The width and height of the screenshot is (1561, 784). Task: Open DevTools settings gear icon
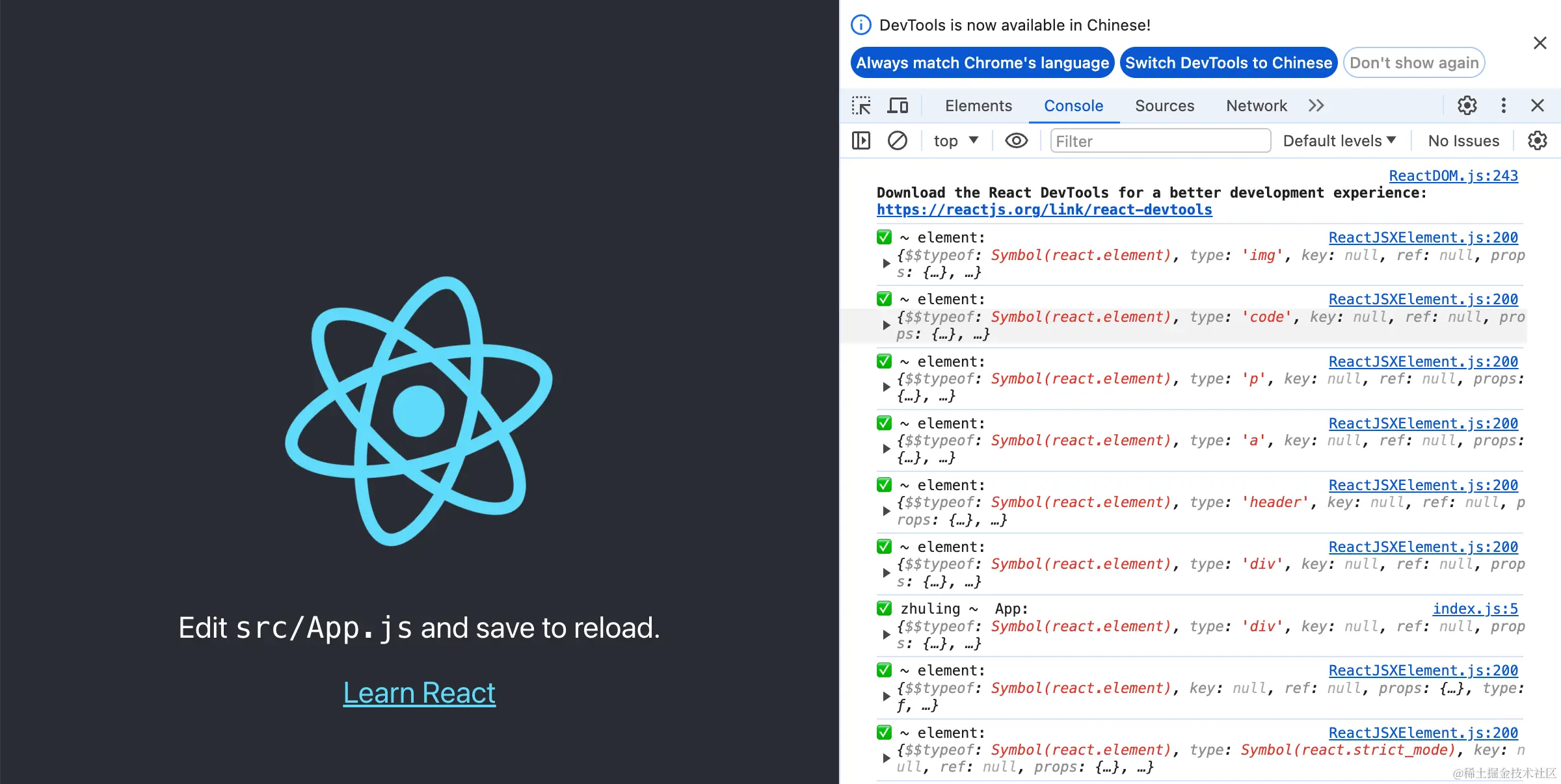[x=1467, y=105]
